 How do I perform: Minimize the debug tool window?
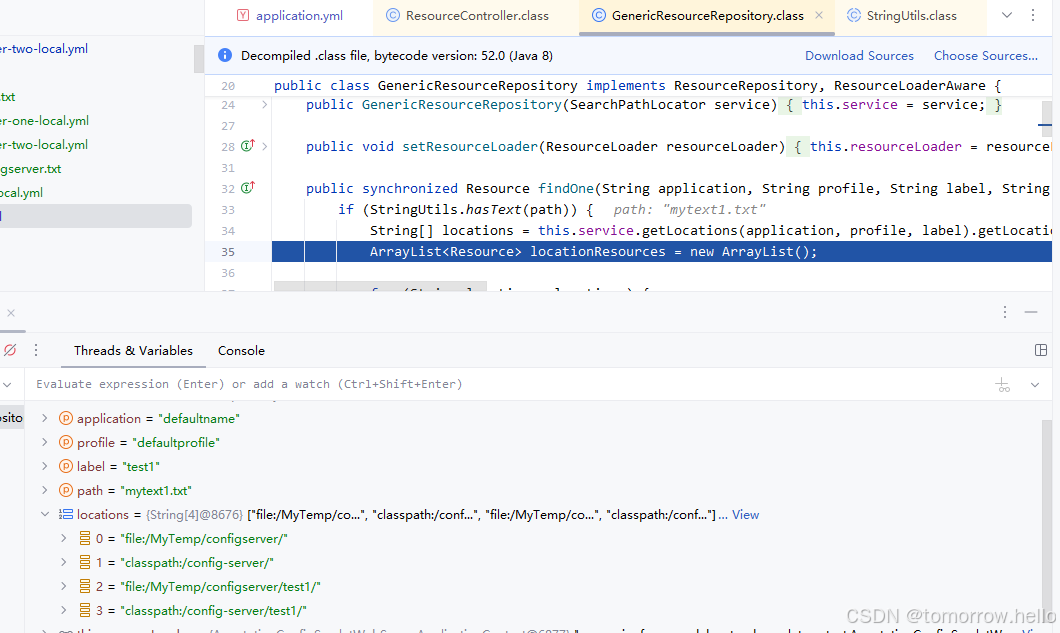(x=1031, y=312)
